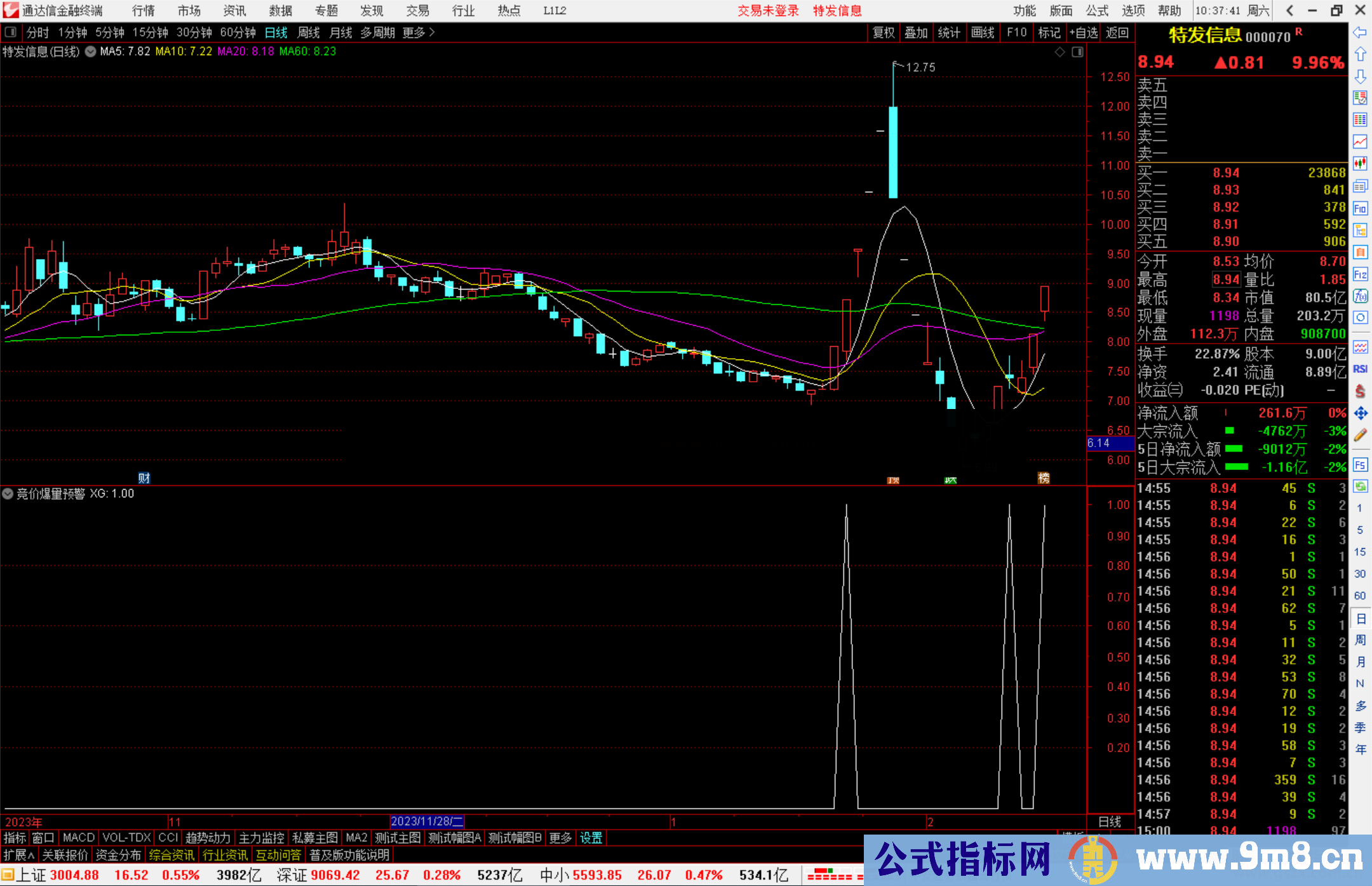This screenshot has width=1372, height=886.
Task: Click the four-arrow move icon in sidebar
Action: pos(1360,413)
